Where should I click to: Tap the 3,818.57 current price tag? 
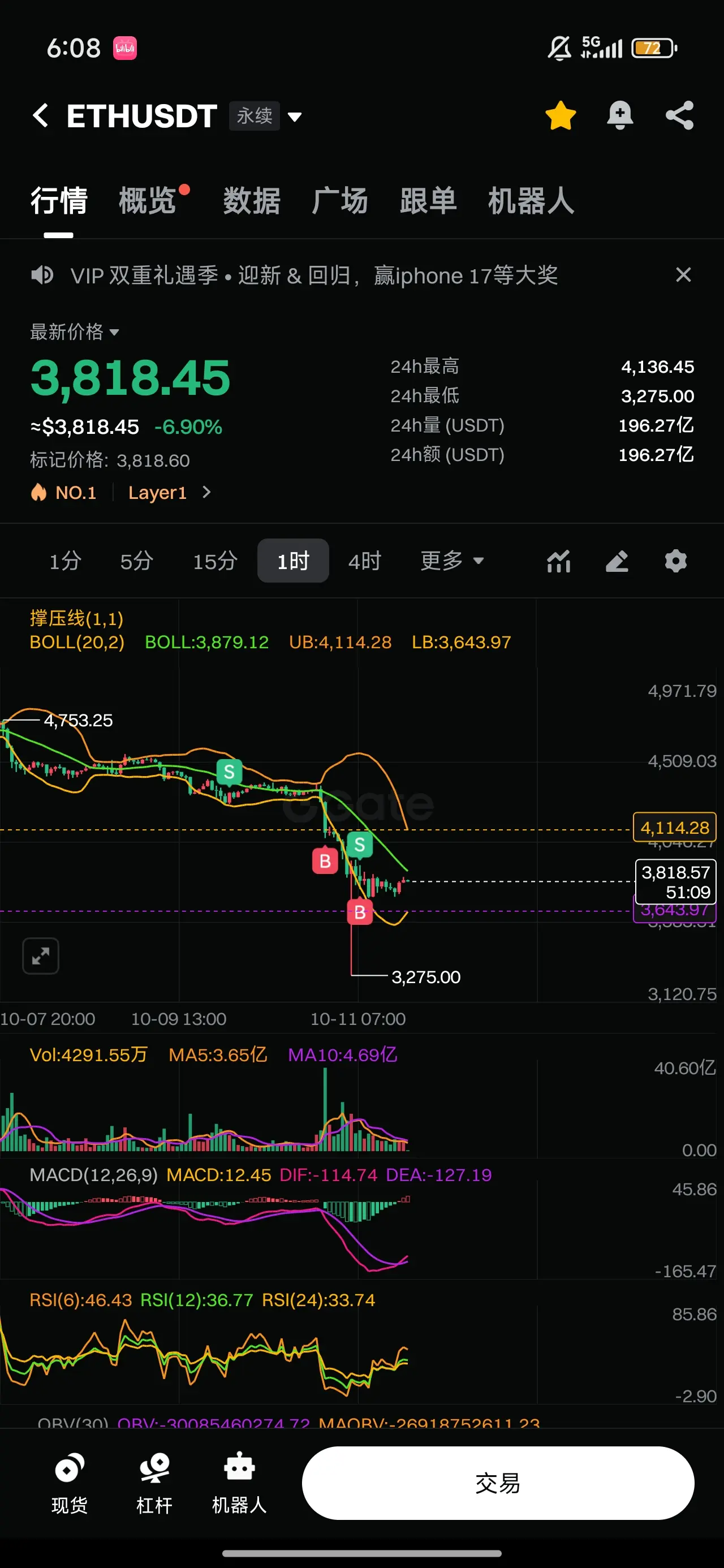676,881
